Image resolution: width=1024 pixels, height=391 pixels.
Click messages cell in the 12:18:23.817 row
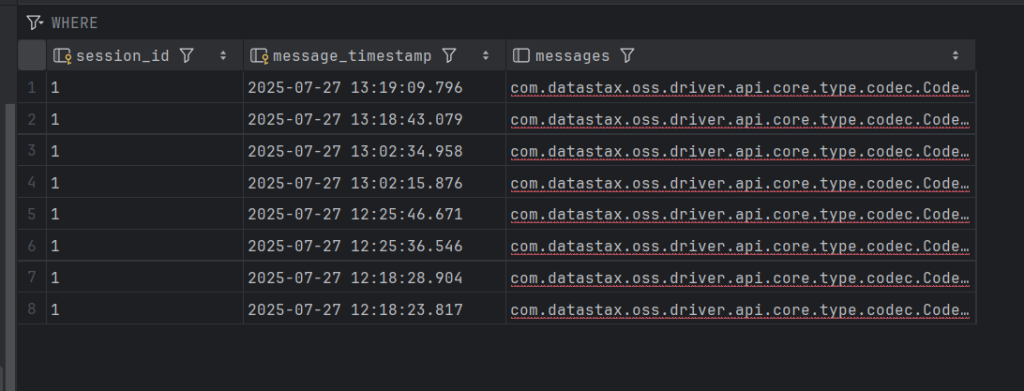tap(741, 309)
